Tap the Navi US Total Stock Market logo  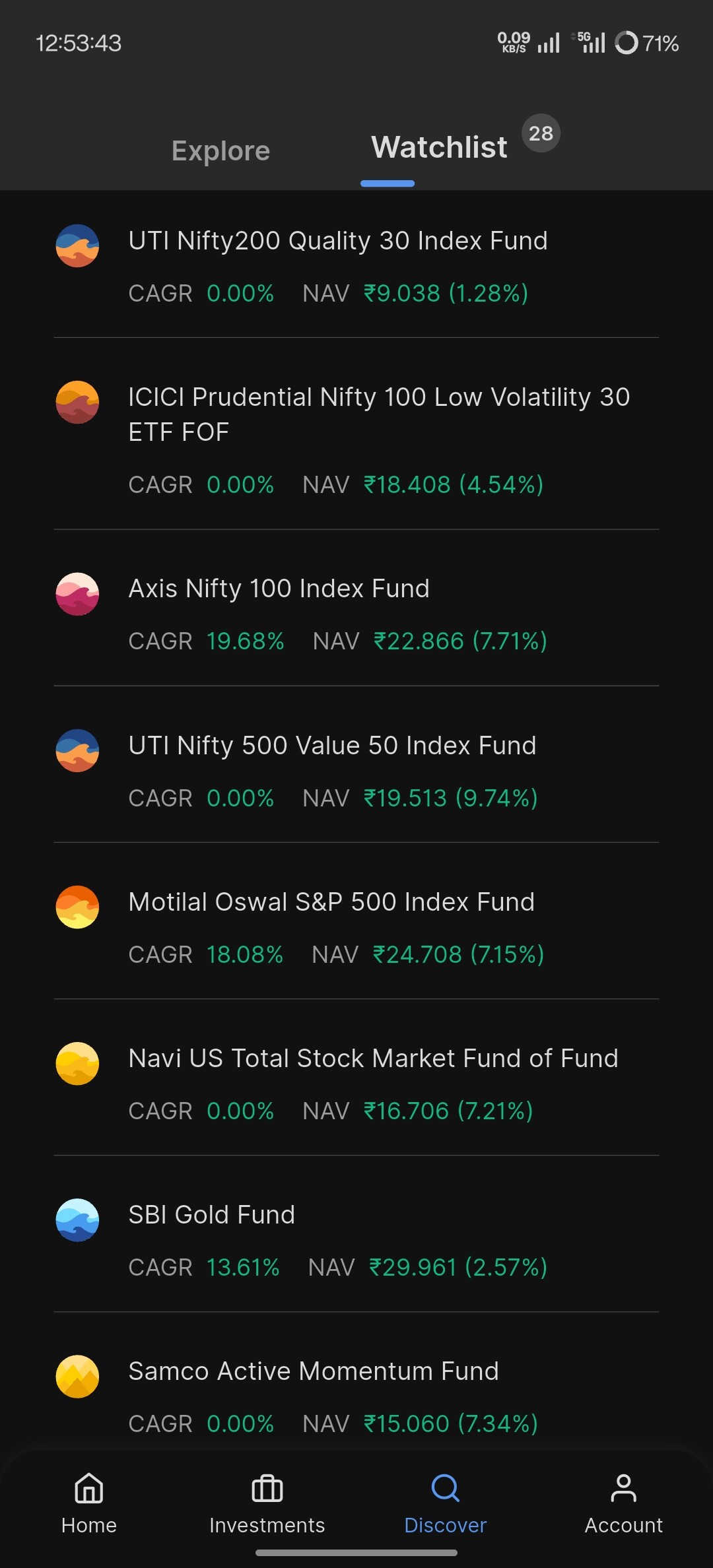pyautogui.click(x=77, y=1063)
